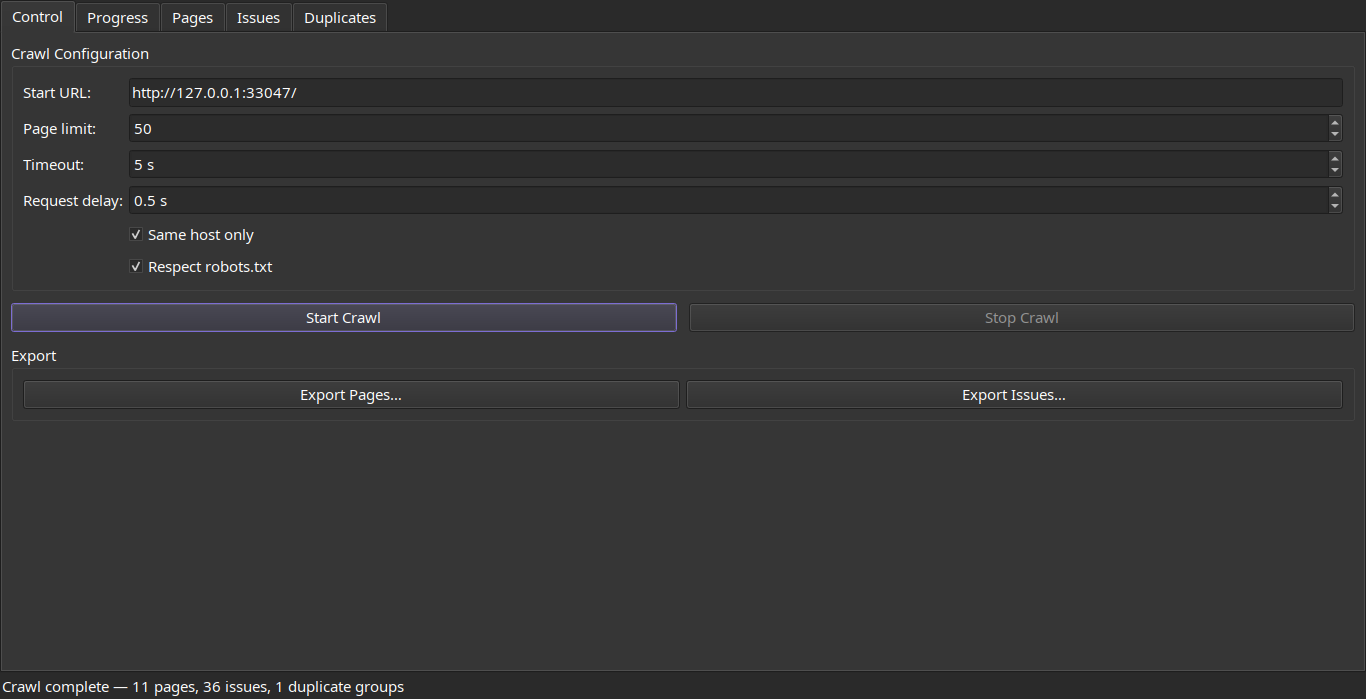1366x699 pixels.
Task: Switch to the Control tab
Action: [38, 17]
